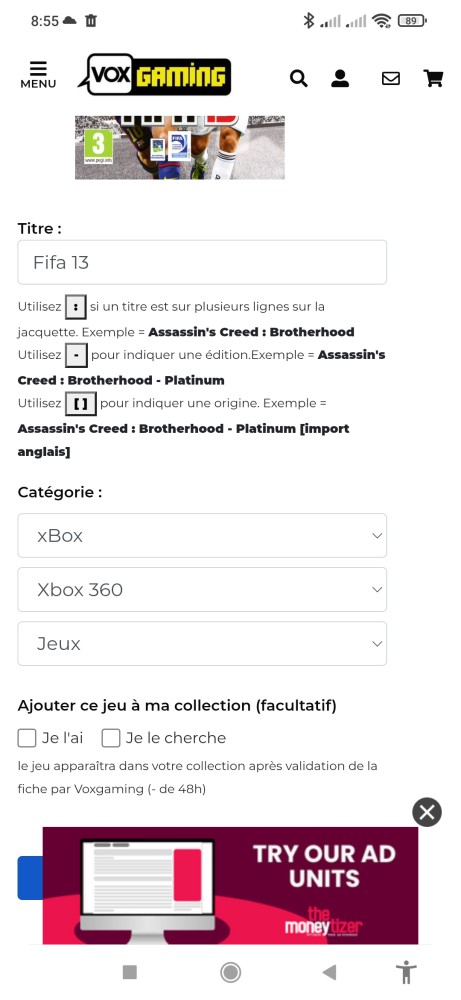Screen dimensions: 461x1000
Task: Open the hamburger MENU icon
Action: point(38,75)
